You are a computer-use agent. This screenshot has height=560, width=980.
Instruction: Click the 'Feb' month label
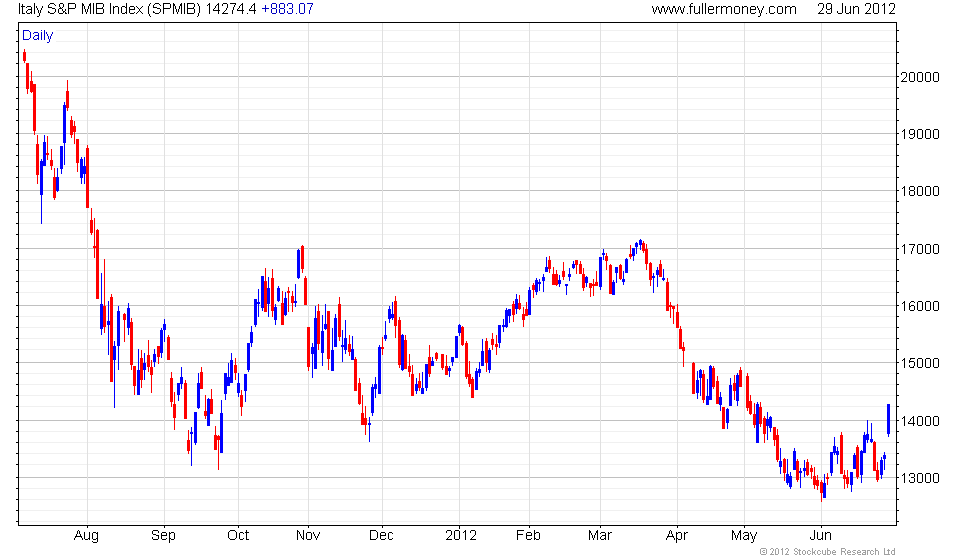[528, 536]
